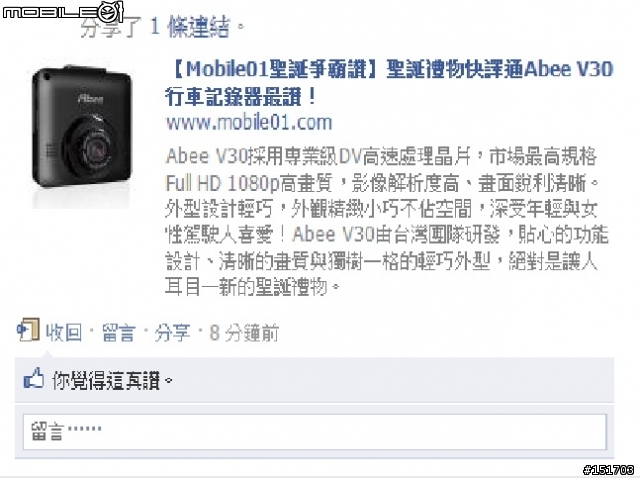The width and height of the screenshot is (640, 478).
Task: Click the #151703 image number label
Action: pyautogui.click(x=609, y=470)
